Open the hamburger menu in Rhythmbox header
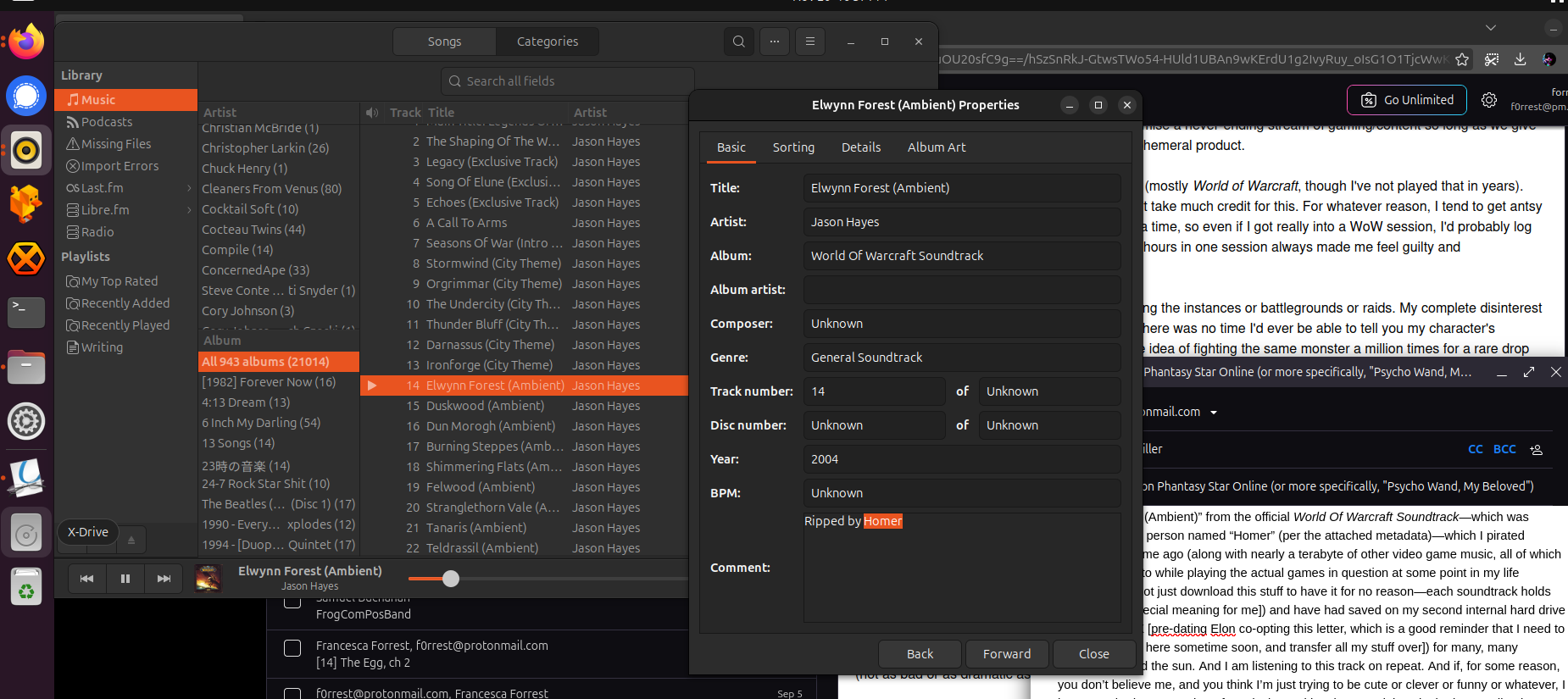1568x699 pixels. 809,42
